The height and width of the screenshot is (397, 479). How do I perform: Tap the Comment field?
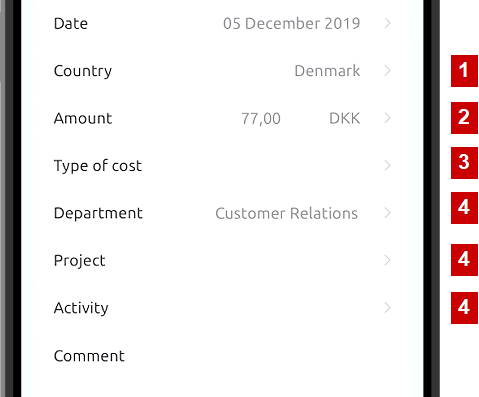coord(222,356)
